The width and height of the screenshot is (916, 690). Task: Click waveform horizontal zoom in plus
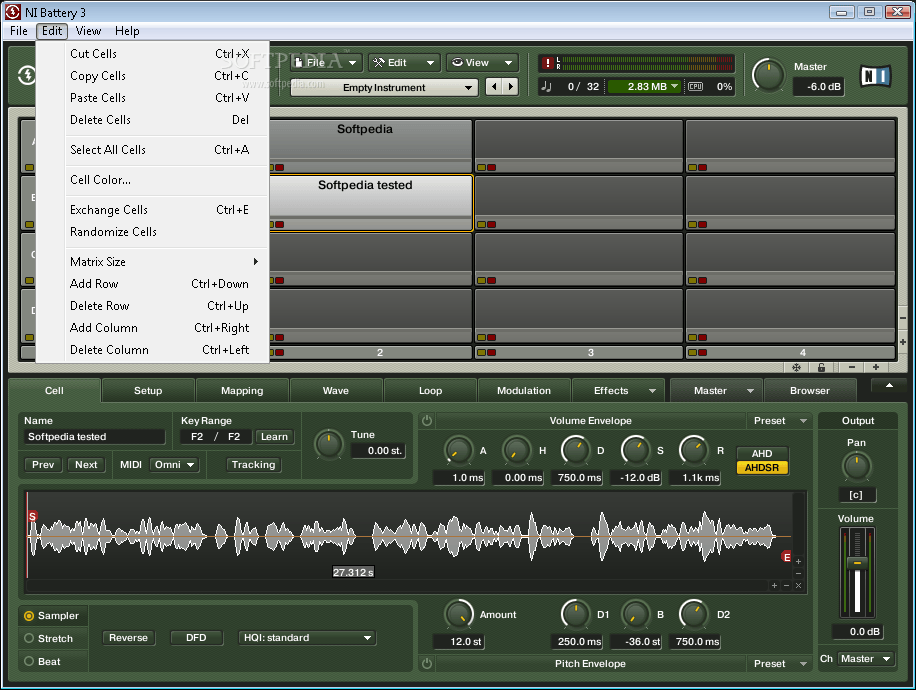(x=775, y=585)
